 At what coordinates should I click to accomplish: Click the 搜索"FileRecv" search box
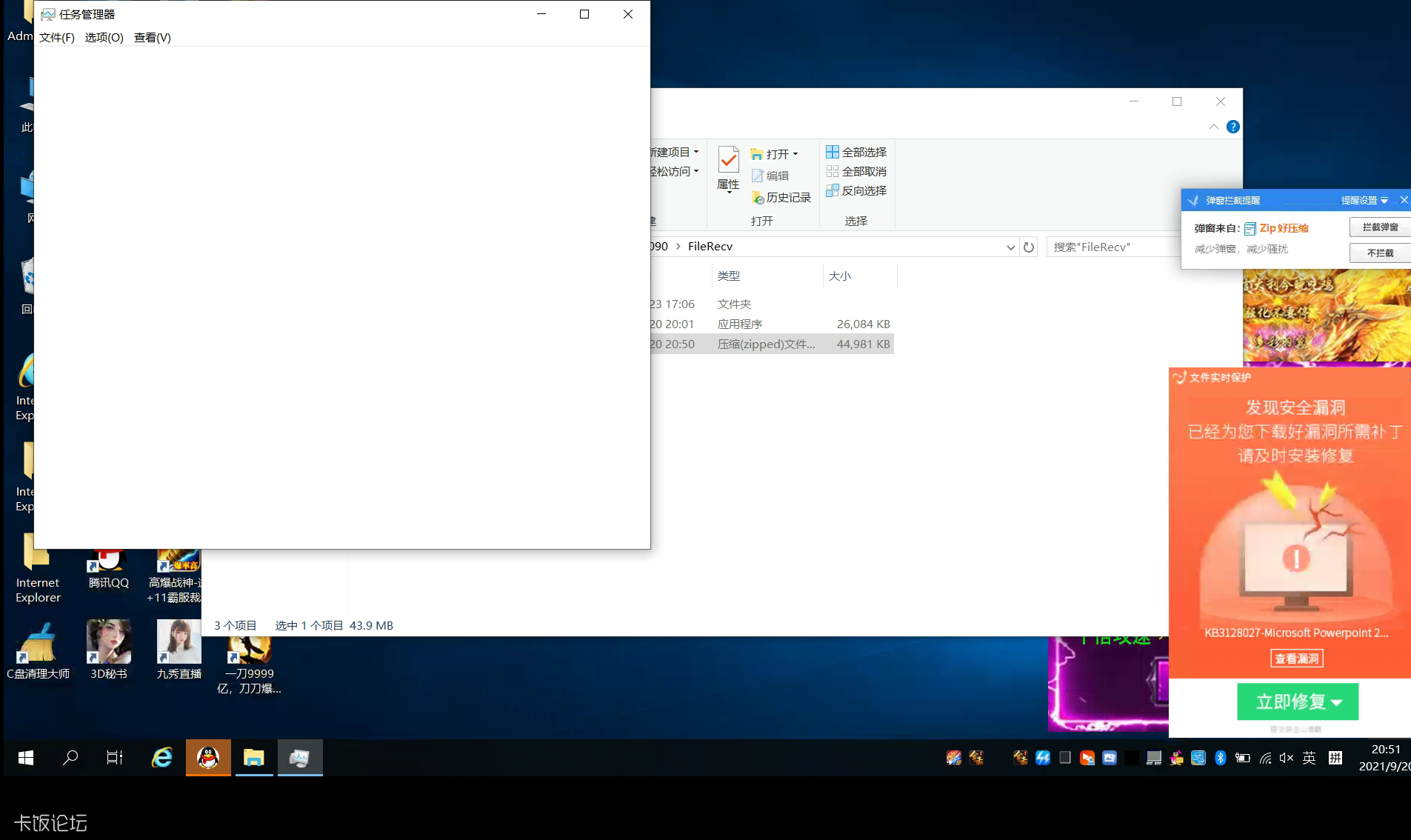tap(1113, 247)
